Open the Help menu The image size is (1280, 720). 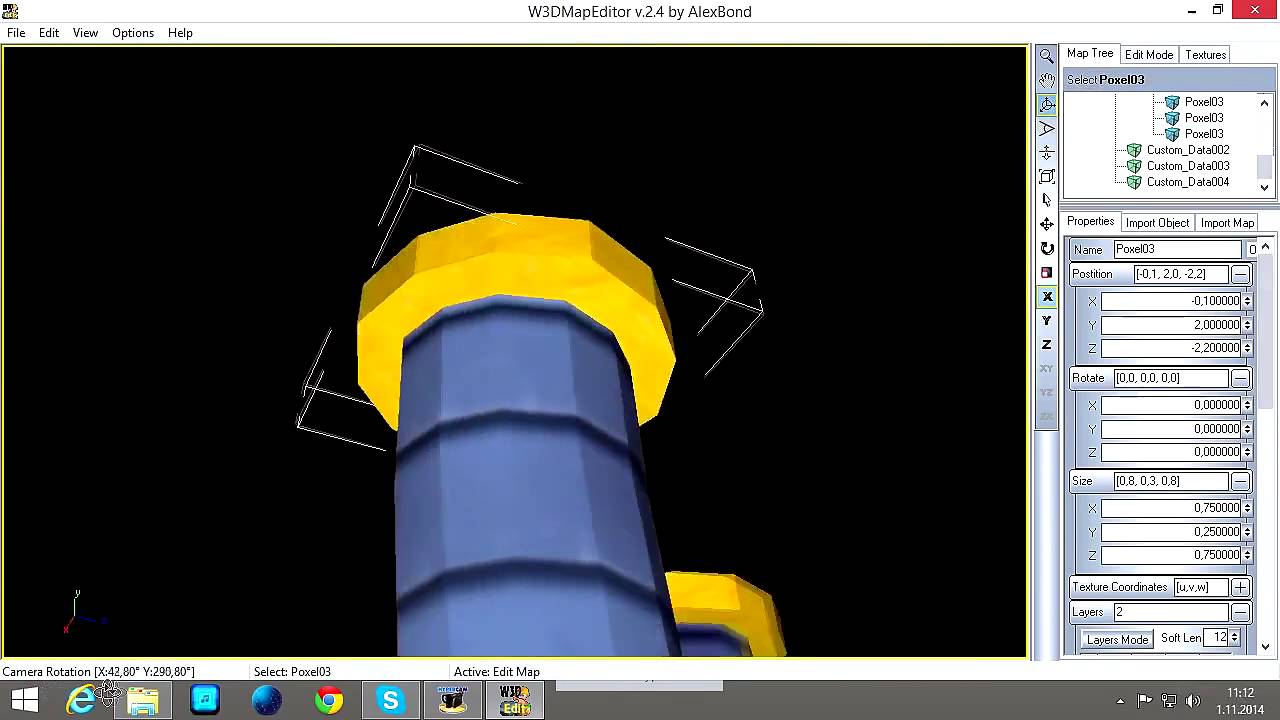click(x=180, y=33)
